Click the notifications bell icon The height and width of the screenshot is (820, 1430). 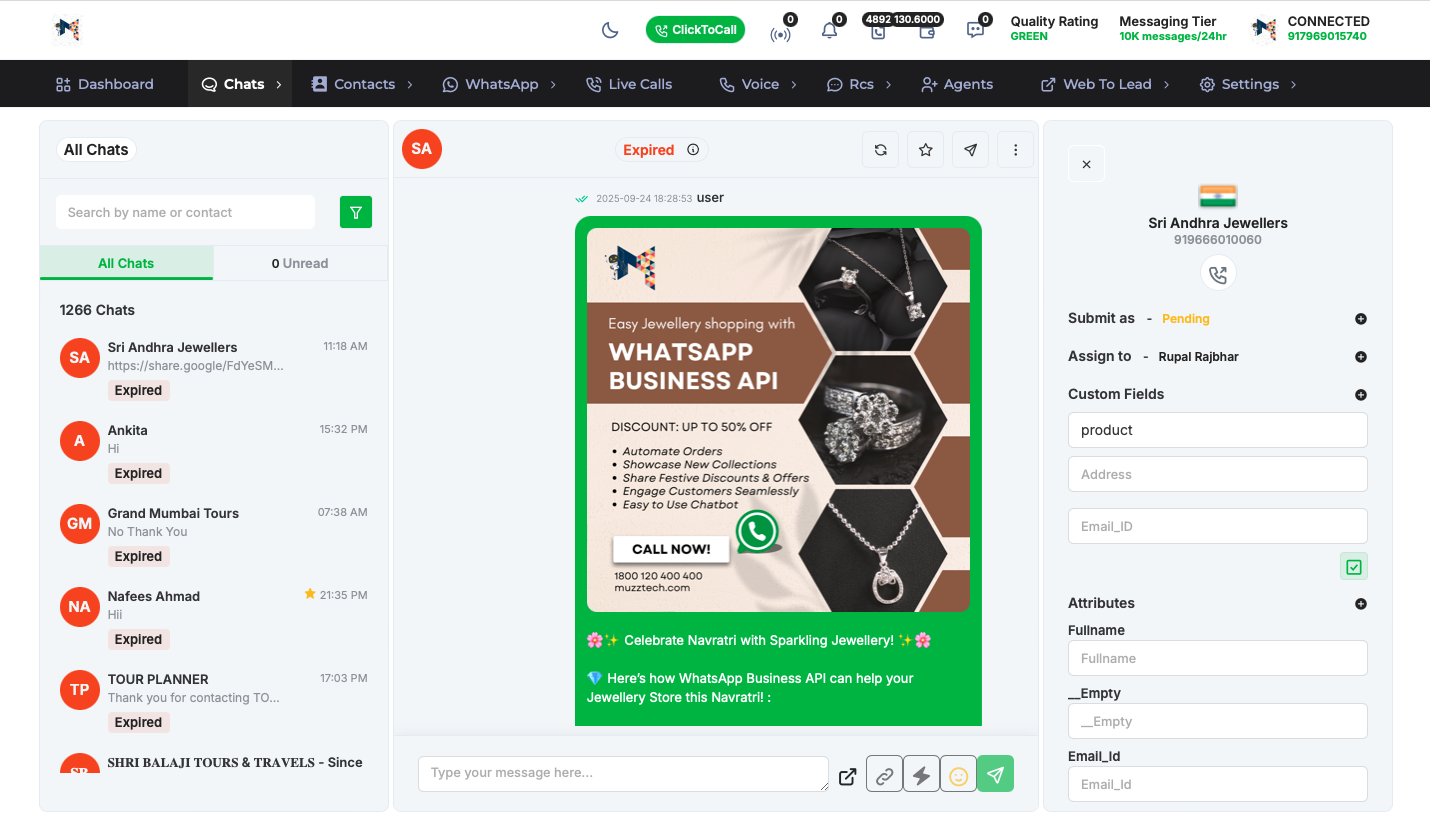(829, 31)
